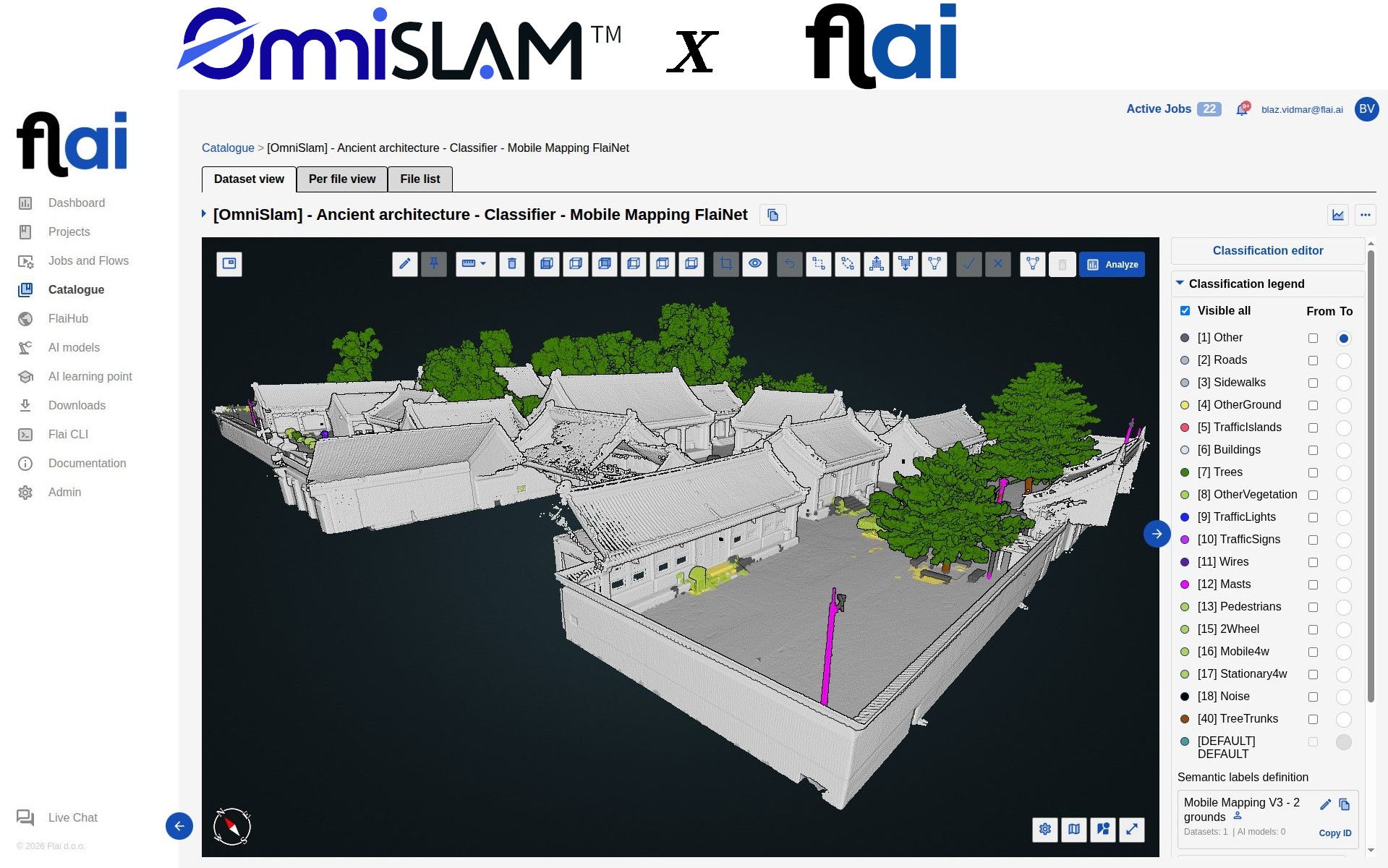The width and height of the screenshot is (1388, 868).
Task: Switch to Per file view tab
Action: [342, 179]
